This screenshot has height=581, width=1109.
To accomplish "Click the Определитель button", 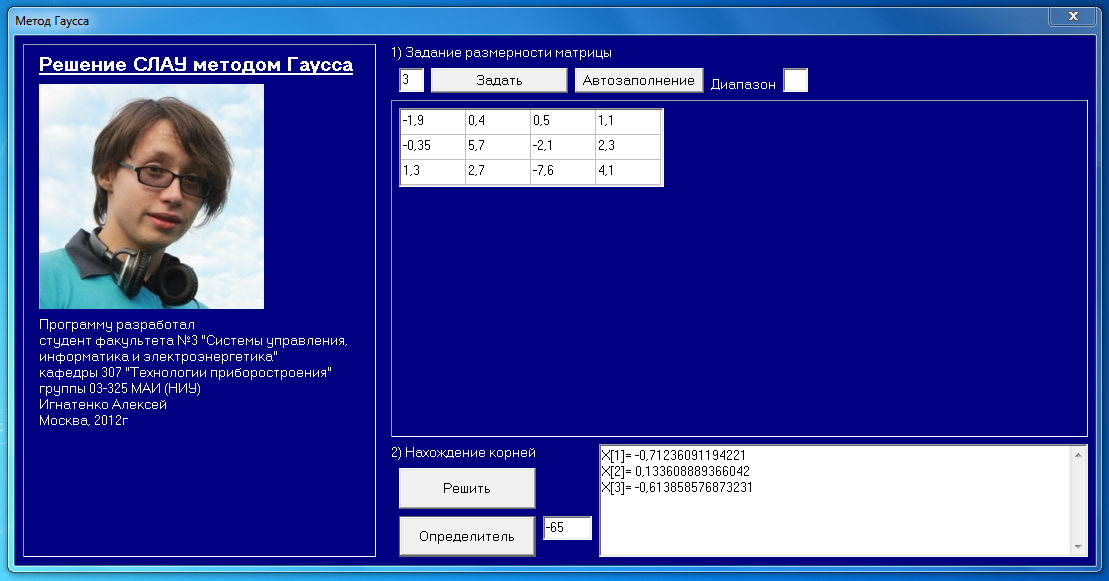I will click(467, 536).
